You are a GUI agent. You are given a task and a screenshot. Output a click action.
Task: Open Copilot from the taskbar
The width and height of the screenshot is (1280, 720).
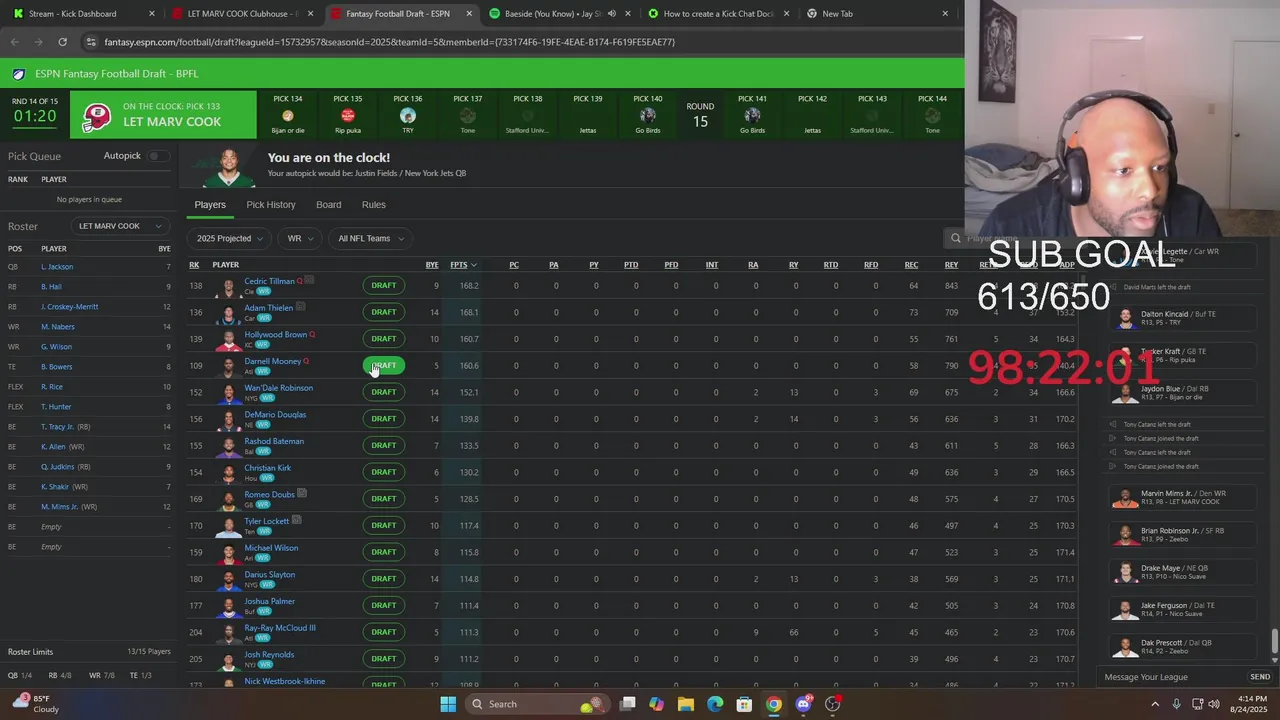click(657, 704)
